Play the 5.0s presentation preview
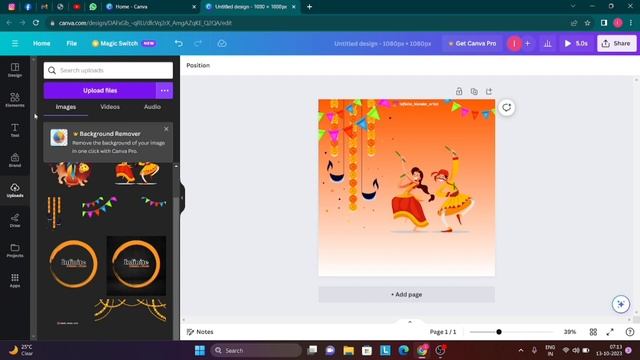This screenshot has width=640, height=360. pyautogui.click(x=576, y=43)
